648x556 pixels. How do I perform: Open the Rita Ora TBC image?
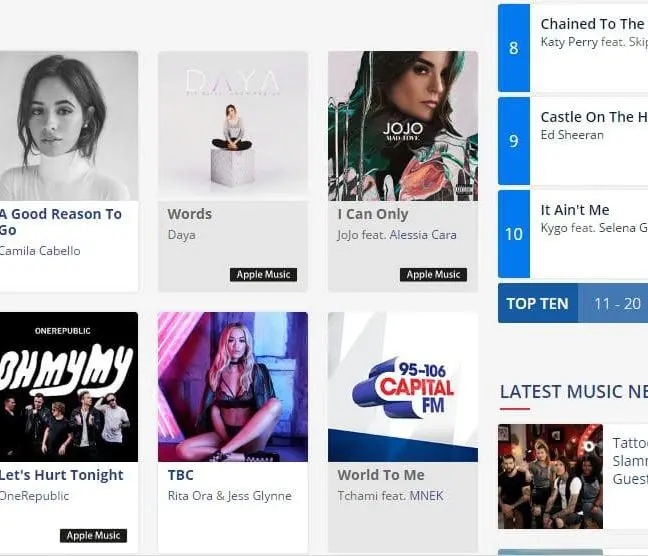coord(233,387)
